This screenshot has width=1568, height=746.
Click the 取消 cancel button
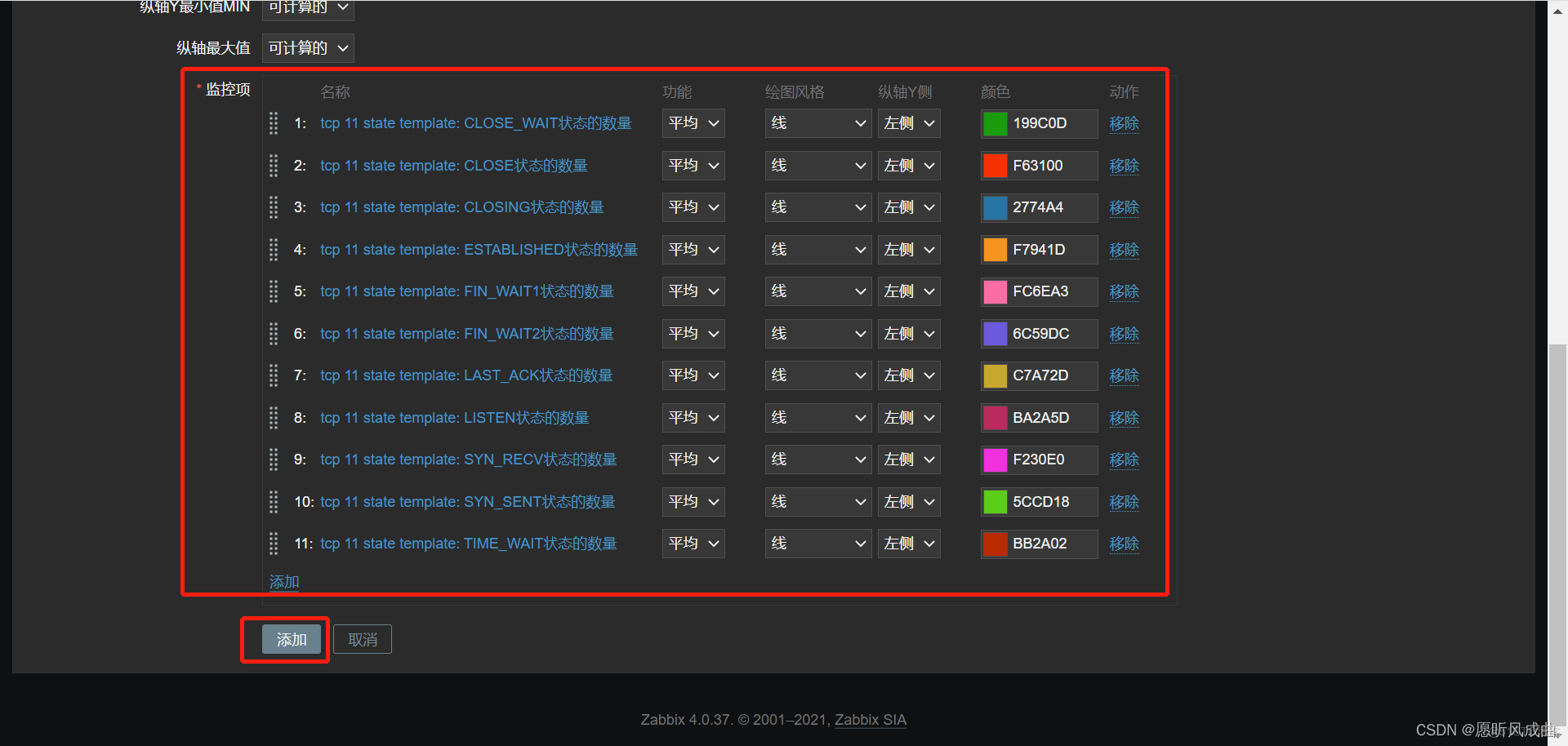tap(363, 639)
